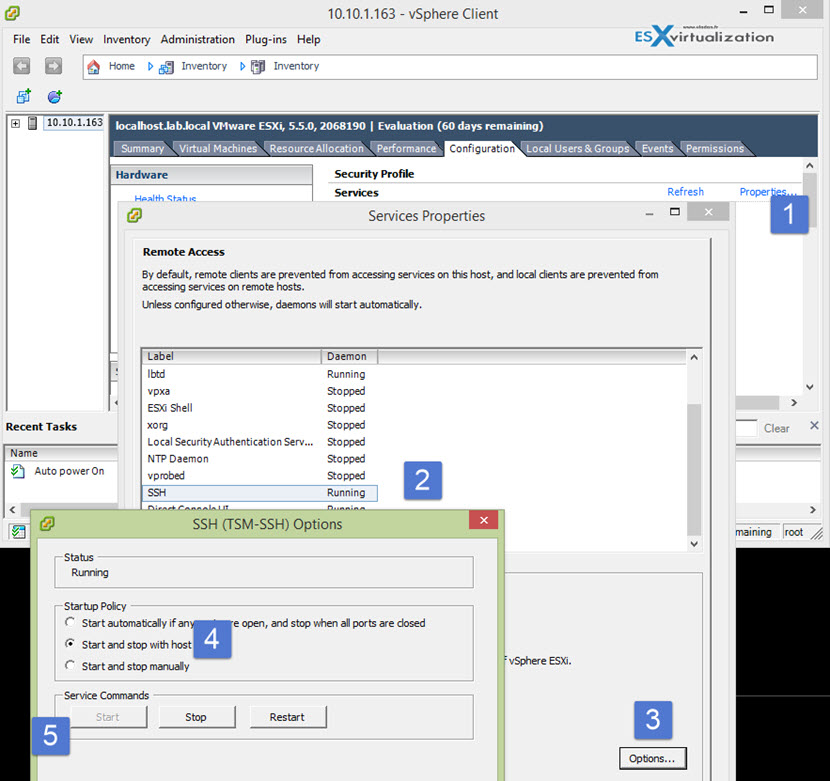Click services list scroll down arrow
This screenshot has height=781, width=830.
694,543
